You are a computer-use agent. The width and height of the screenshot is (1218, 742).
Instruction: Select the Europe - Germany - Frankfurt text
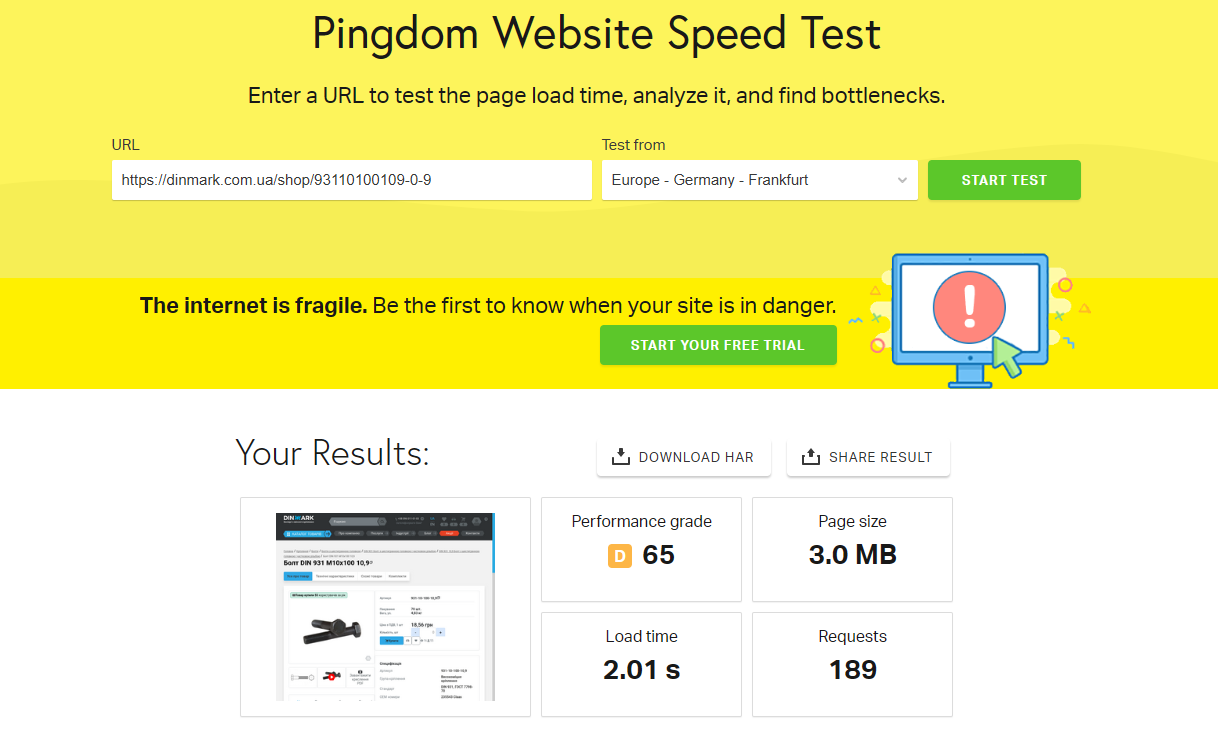[710, 180]
